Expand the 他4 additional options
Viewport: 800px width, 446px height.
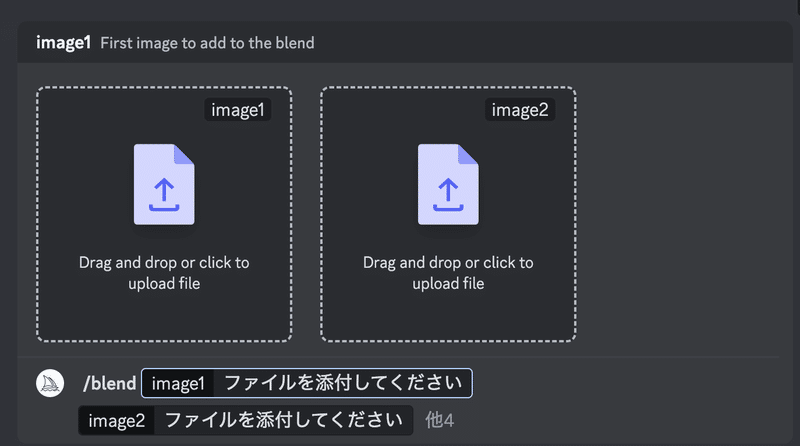tap(439, 420)
